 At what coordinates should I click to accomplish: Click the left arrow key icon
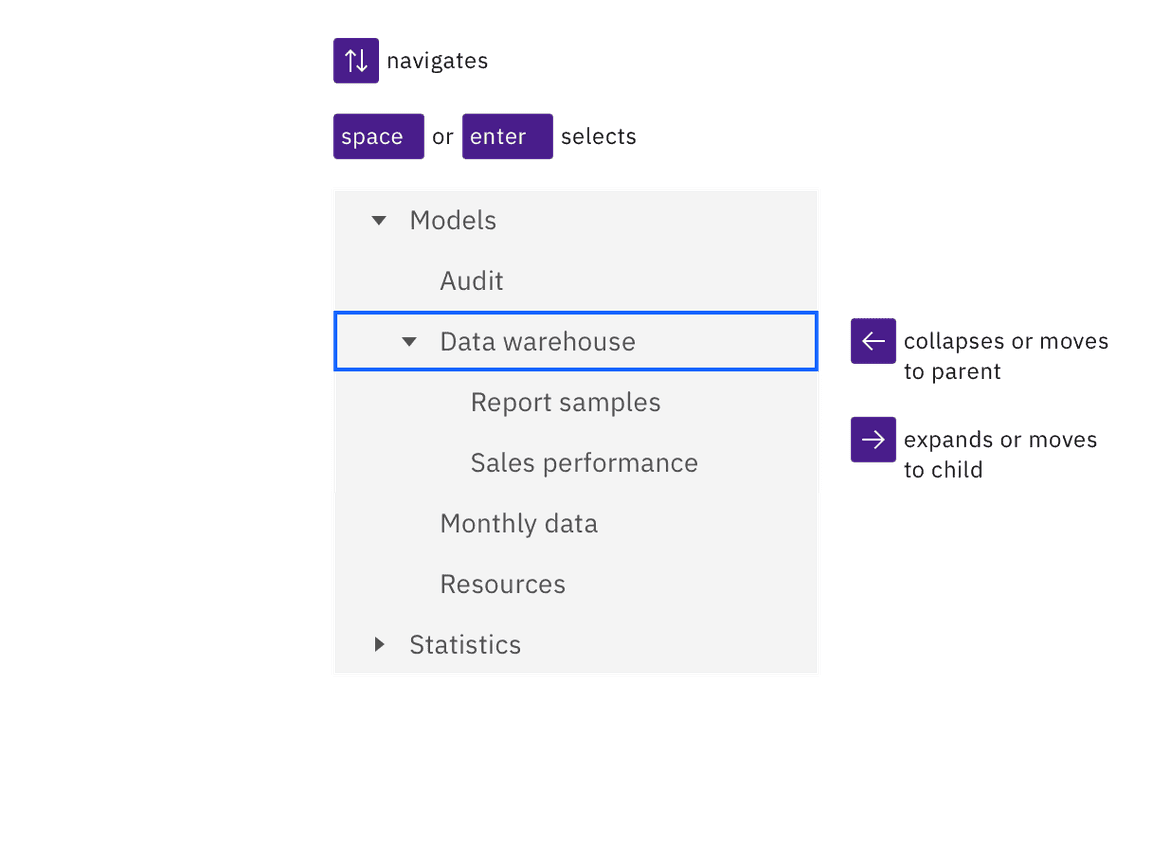(873, 341)
